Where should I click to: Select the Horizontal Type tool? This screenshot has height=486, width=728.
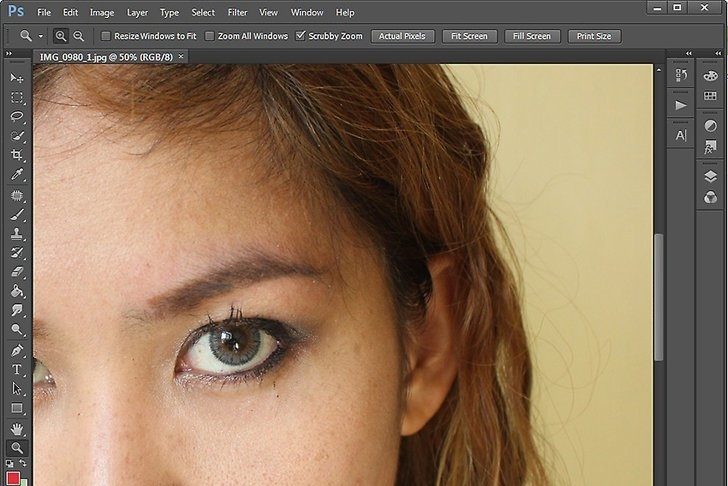pos(16,369)
